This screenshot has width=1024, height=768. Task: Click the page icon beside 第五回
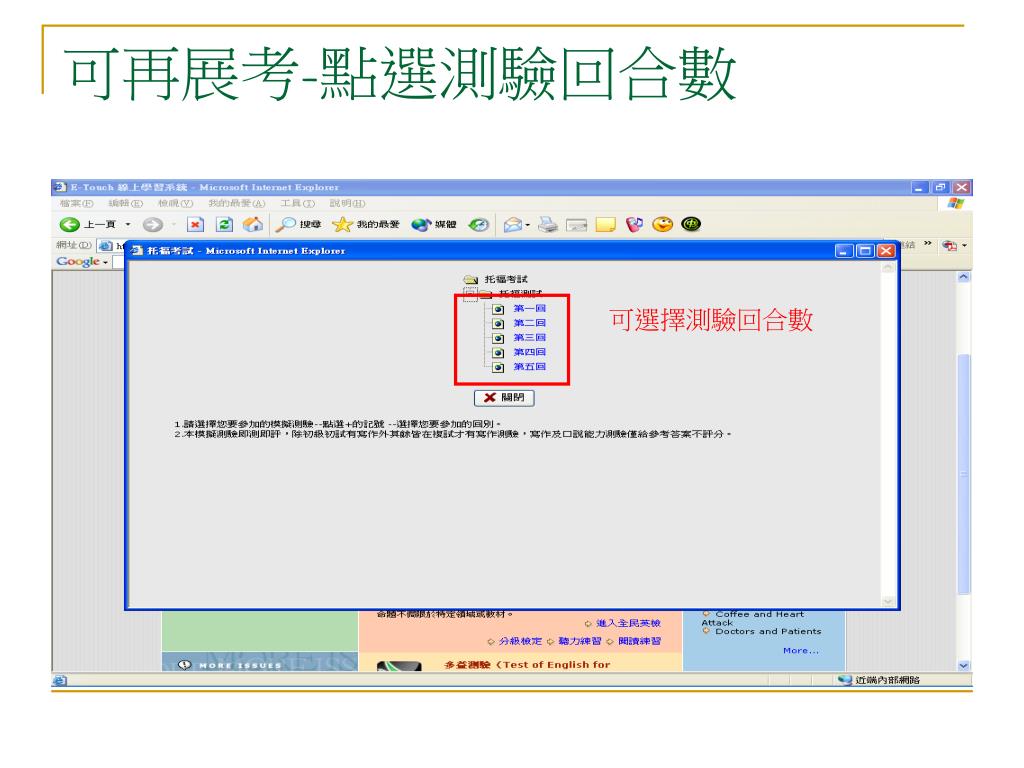tap(498, 368)
